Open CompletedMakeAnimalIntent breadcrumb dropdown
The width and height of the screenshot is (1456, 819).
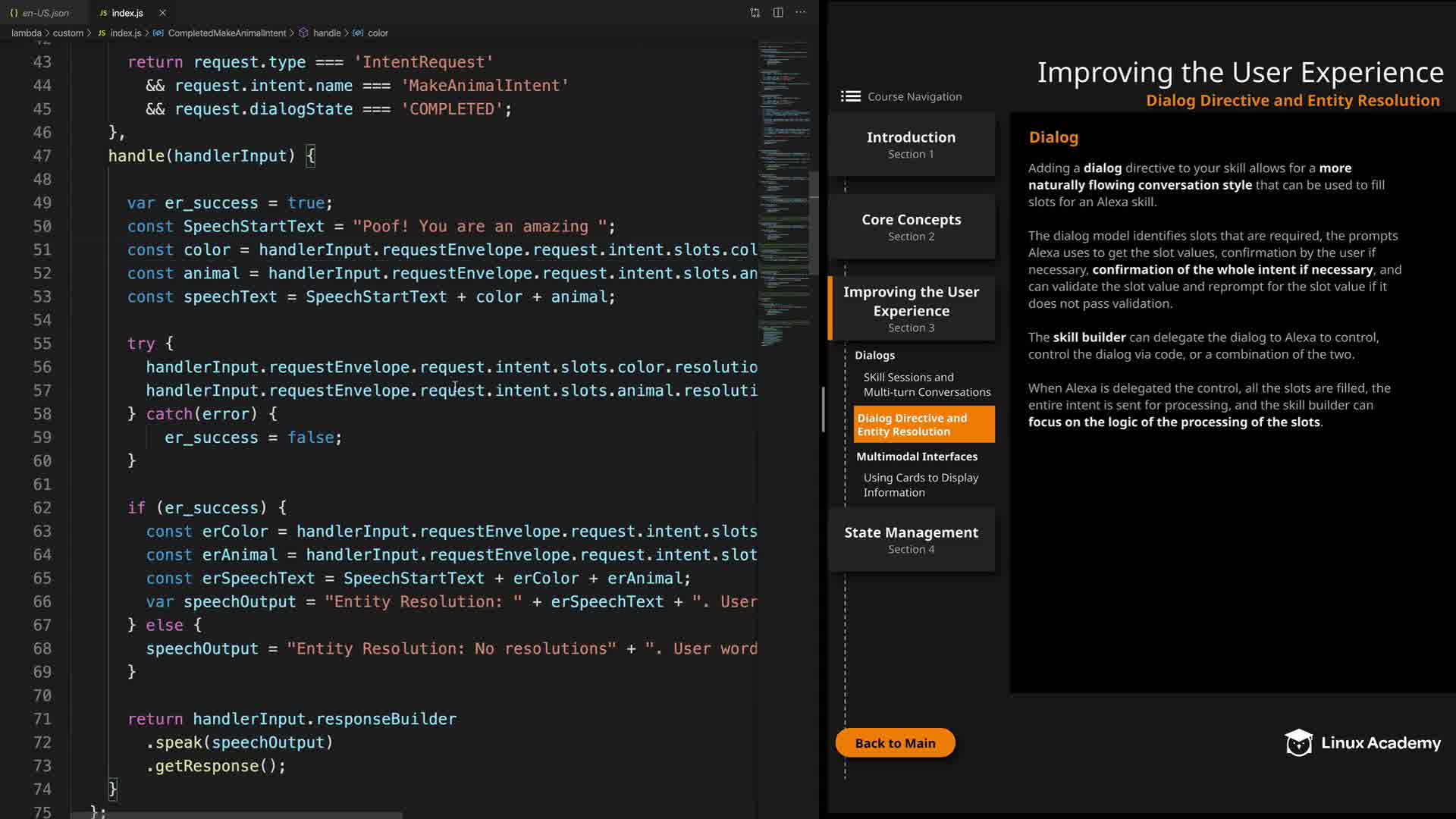227,33
